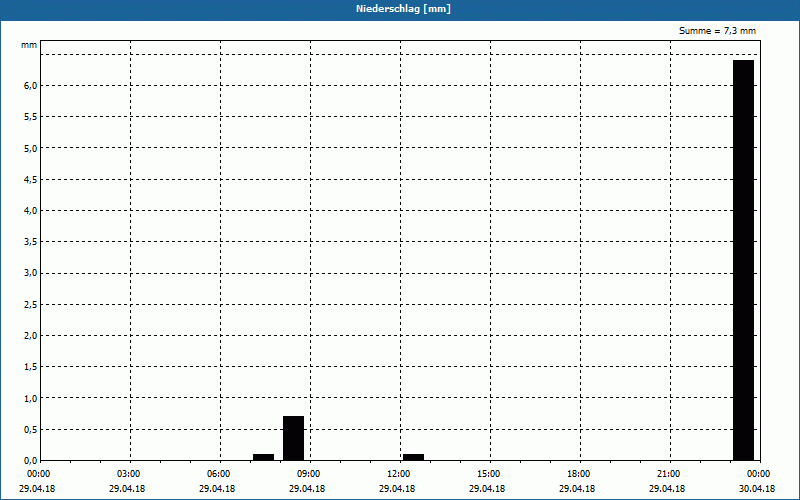Click the 1,5 y-axis label
Screen dimensions: 800x500
(x=31, y=367)
